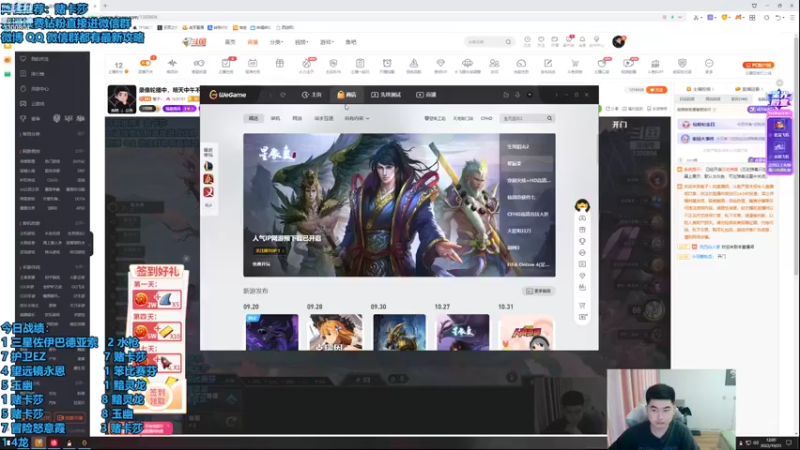
Task: Click the waveform icon in streamer toolbar
Action: coord(172,63)
